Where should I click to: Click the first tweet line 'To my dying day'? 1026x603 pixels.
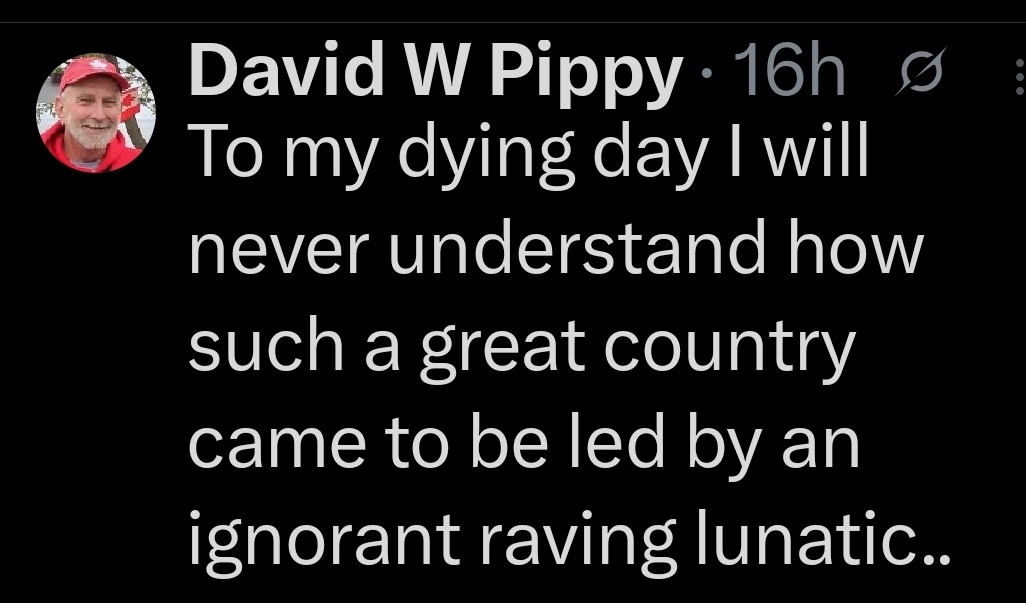529,156
